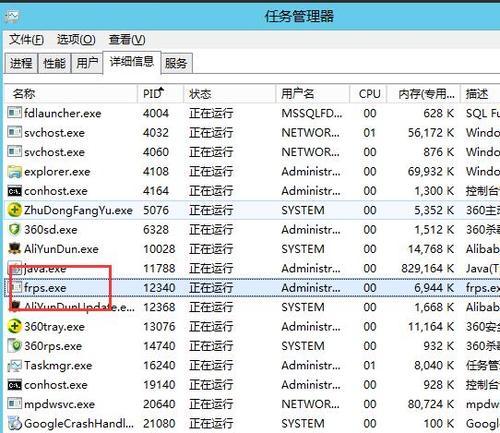Click the svchost.exe icon for PID 4060
The height and width of the screenshot is (433, 500).
coord(14,151)
